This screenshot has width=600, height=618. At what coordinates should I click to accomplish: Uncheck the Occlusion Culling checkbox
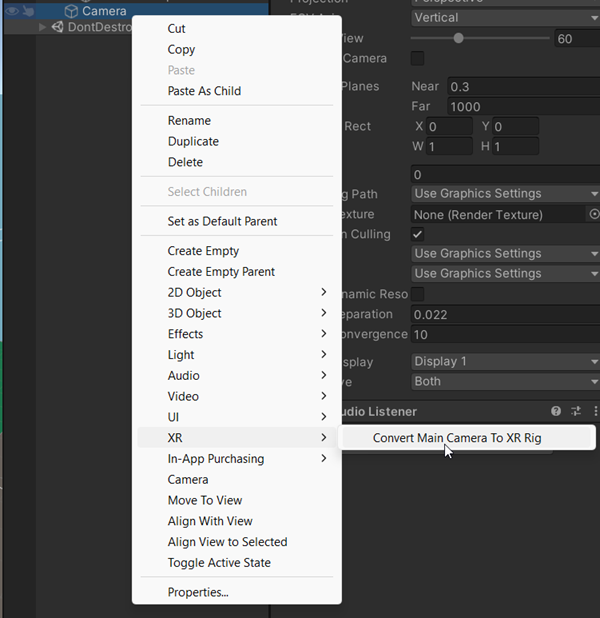[x=418, y=234]
